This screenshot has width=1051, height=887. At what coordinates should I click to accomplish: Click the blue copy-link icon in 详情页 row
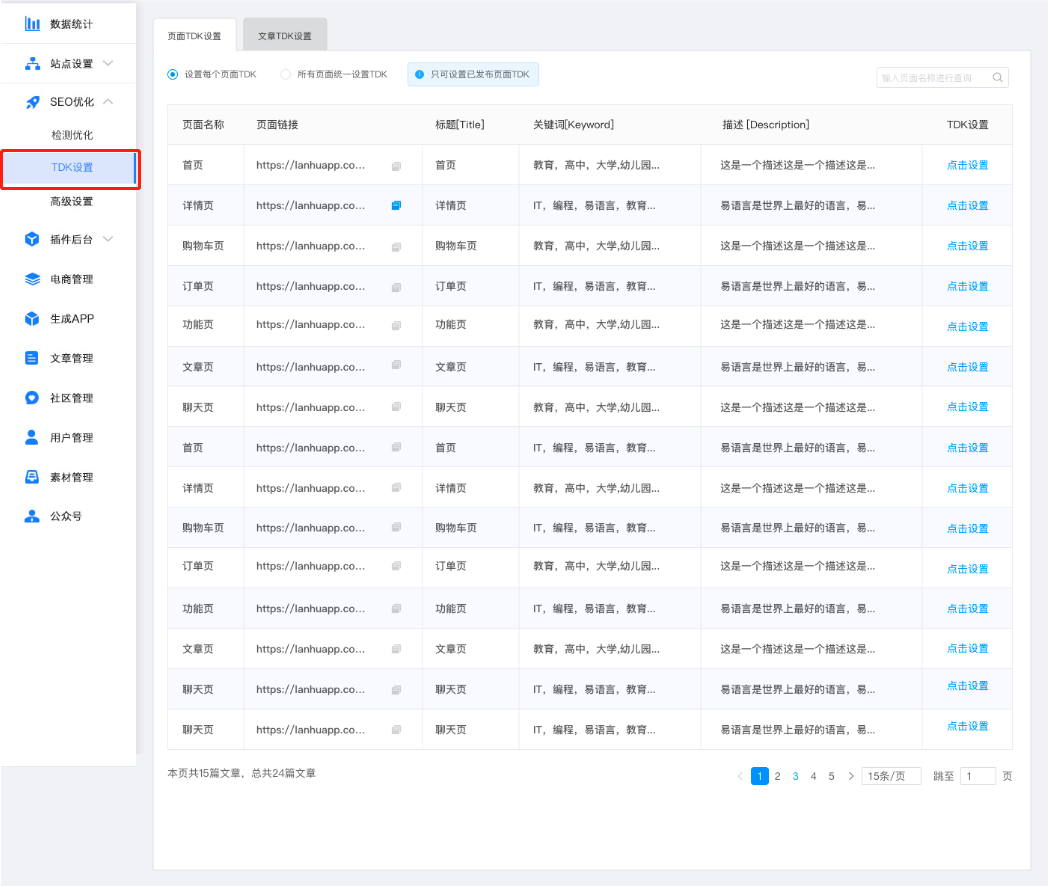pyautogui.click(x=396, y=206)
